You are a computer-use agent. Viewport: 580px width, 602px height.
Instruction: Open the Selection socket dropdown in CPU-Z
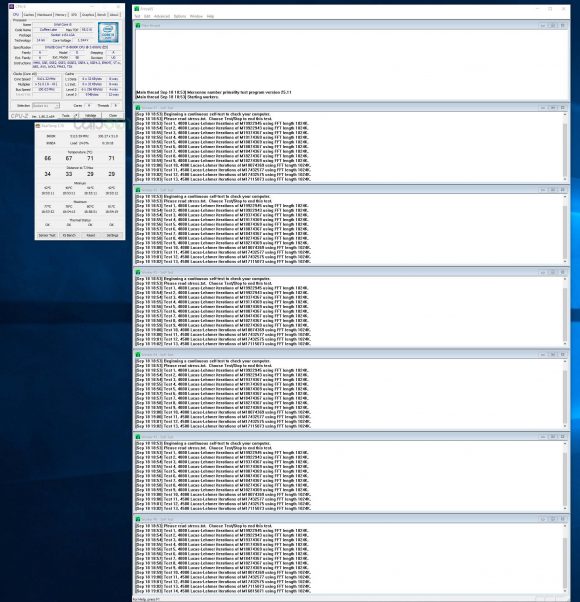click(x=46, y=106)
